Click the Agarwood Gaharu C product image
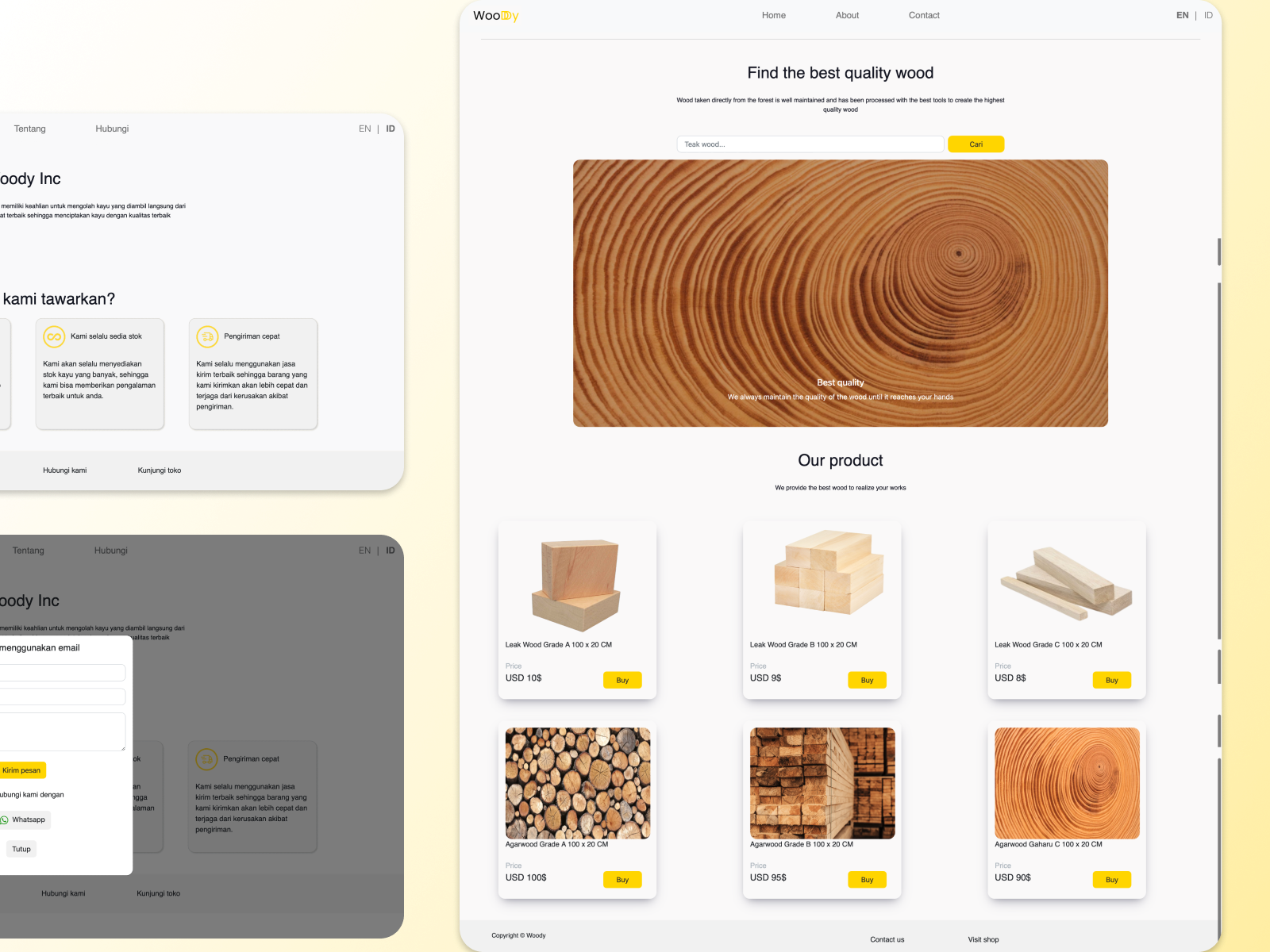This screenshot has width=1270, height=952. (x=1066, y=783)
